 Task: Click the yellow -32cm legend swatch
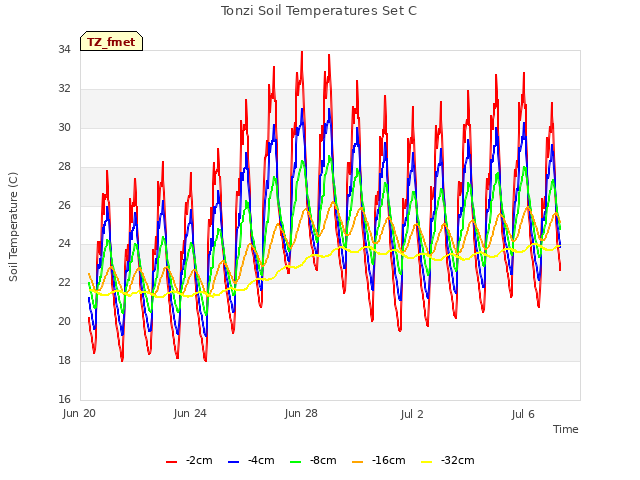[426, 462]
